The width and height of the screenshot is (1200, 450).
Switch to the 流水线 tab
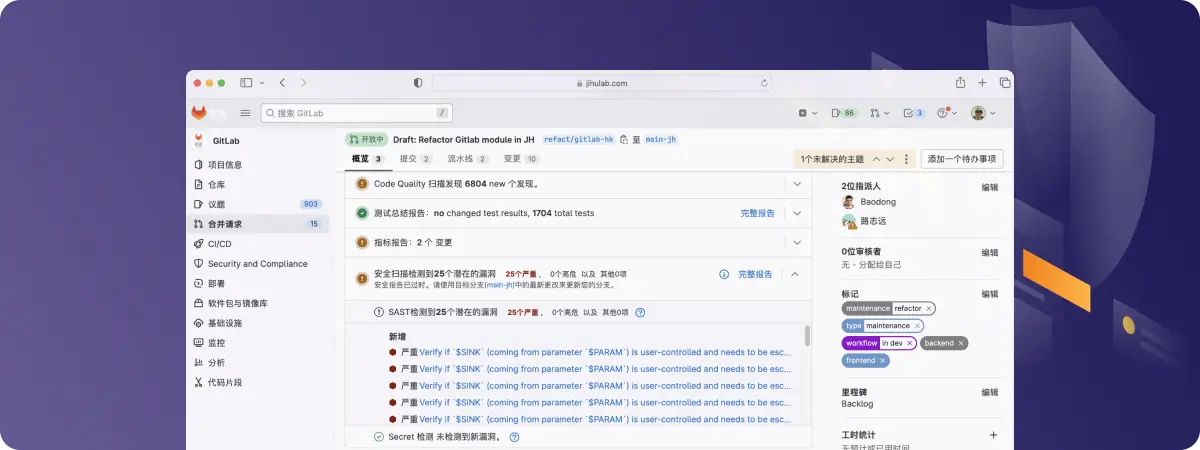pos(466,159)
